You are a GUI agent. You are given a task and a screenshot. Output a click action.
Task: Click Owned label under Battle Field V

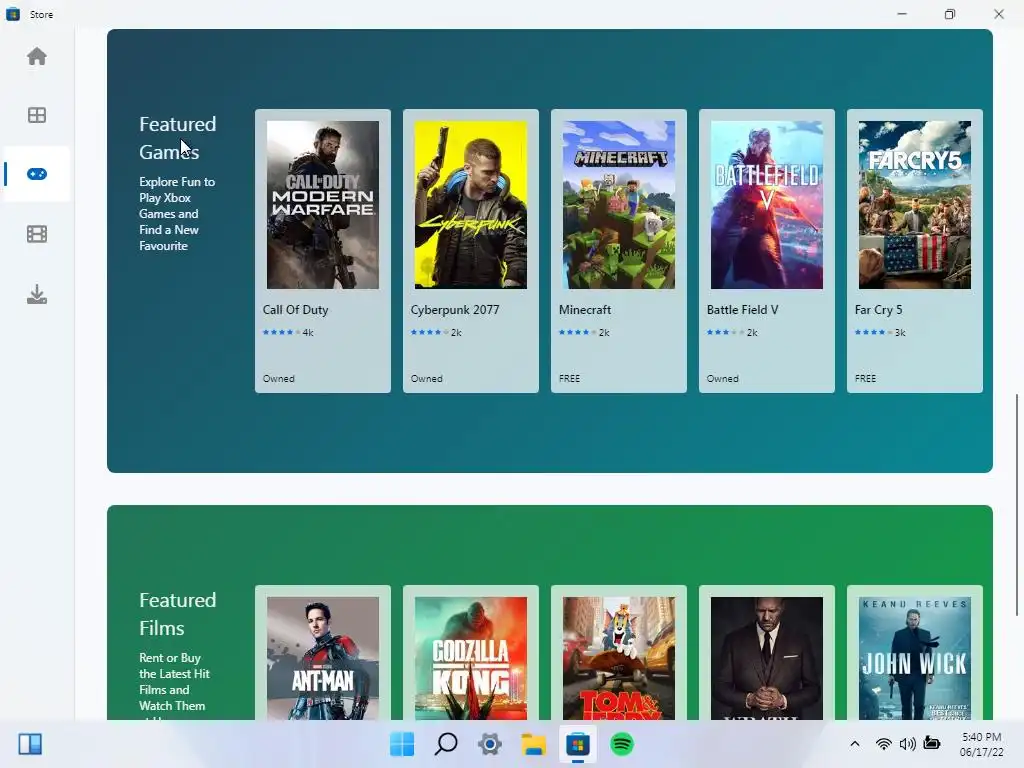pyautogui.click(x=722, y=378)
